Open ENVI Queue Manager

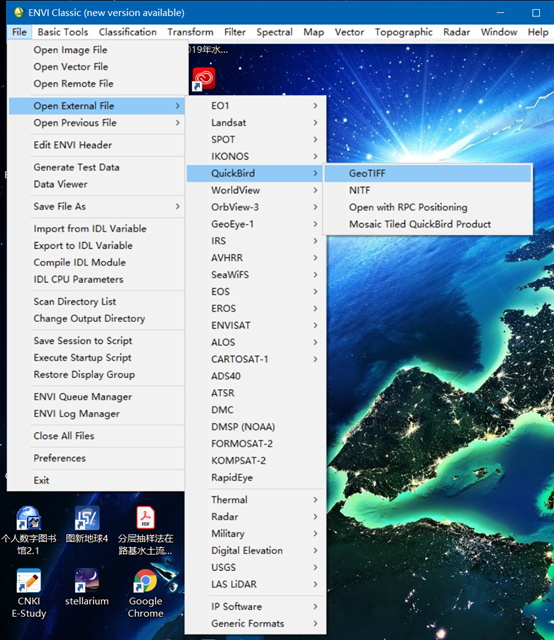click(97, 397)
